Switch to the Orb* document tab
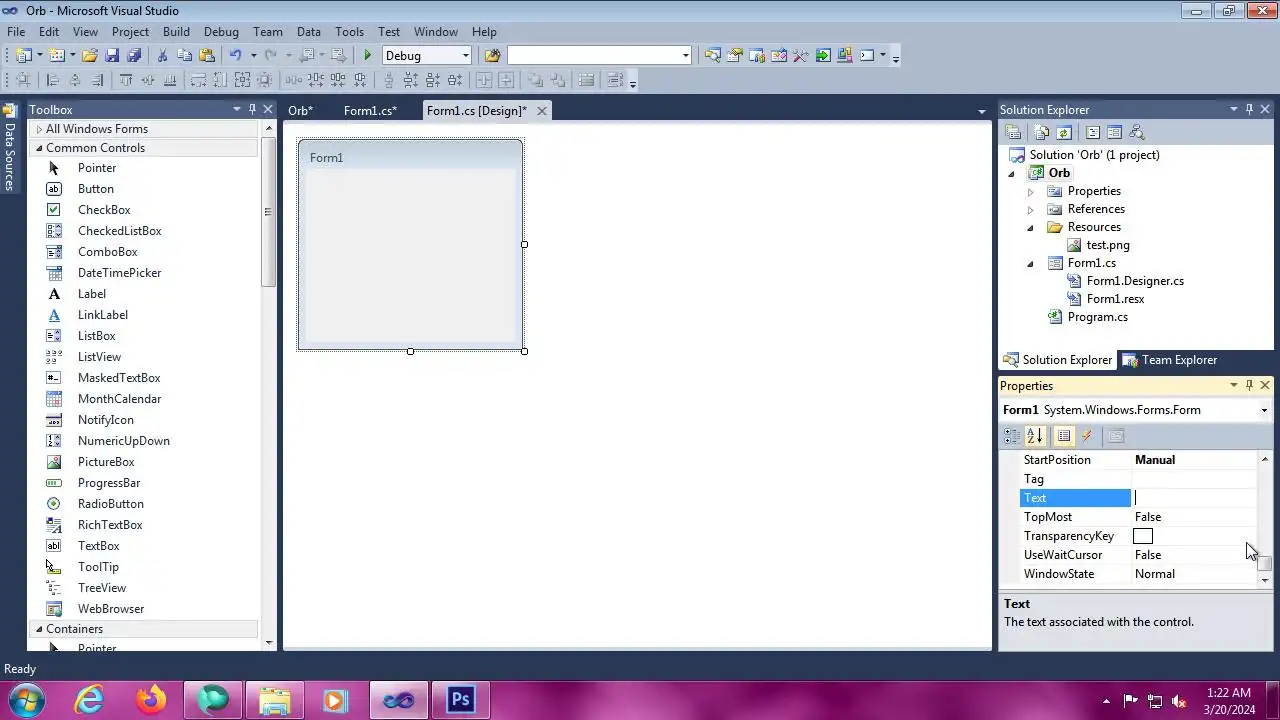 [300, 111]
